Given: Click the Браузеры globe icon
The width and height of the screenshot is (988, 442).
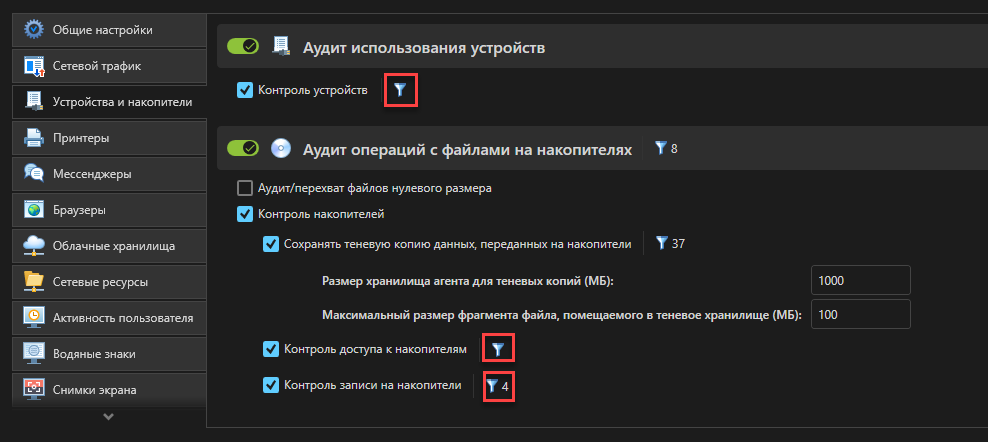Looking at the screenshot, I should pyautogui.click(x=33, y=209).
